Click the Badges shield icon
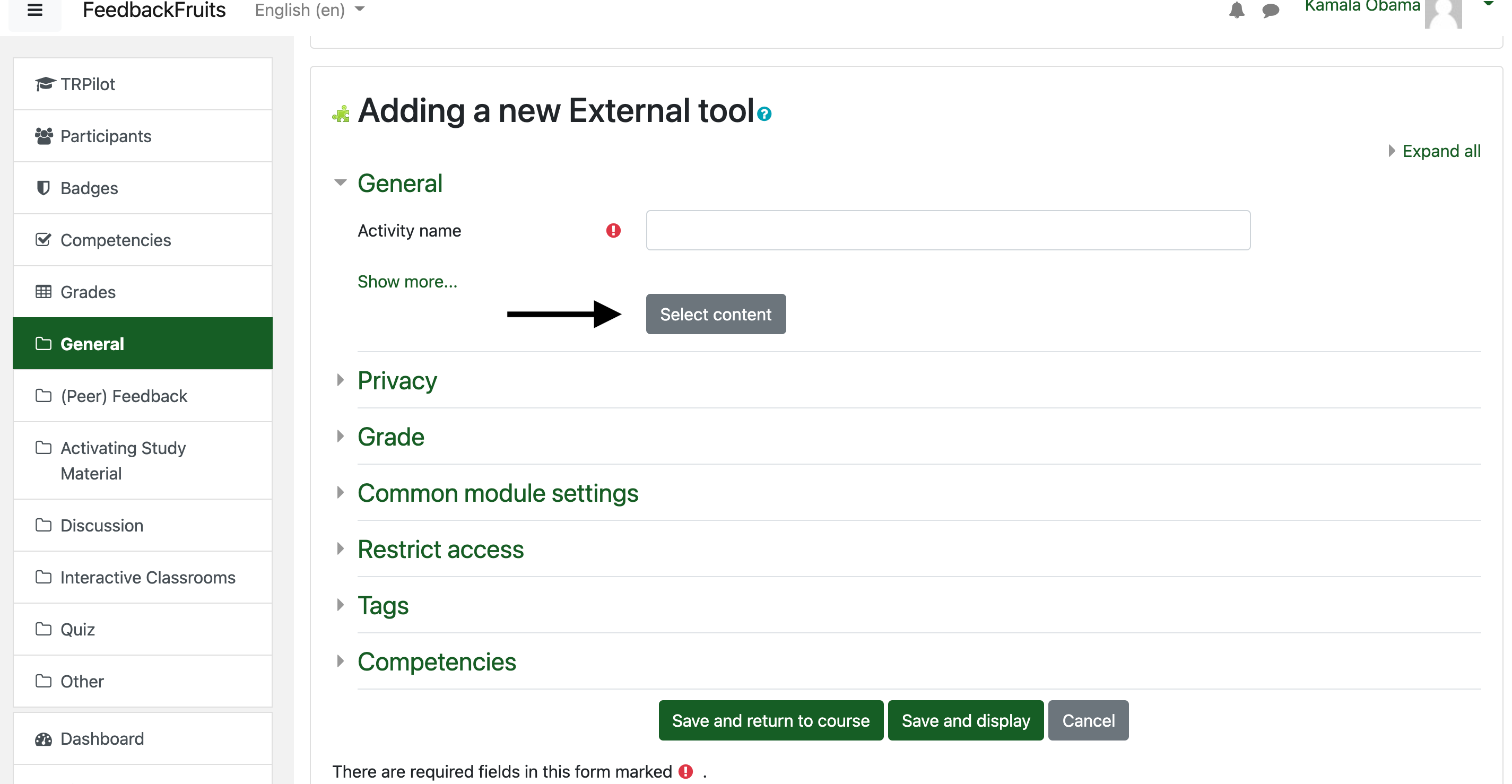 (44, 188)
